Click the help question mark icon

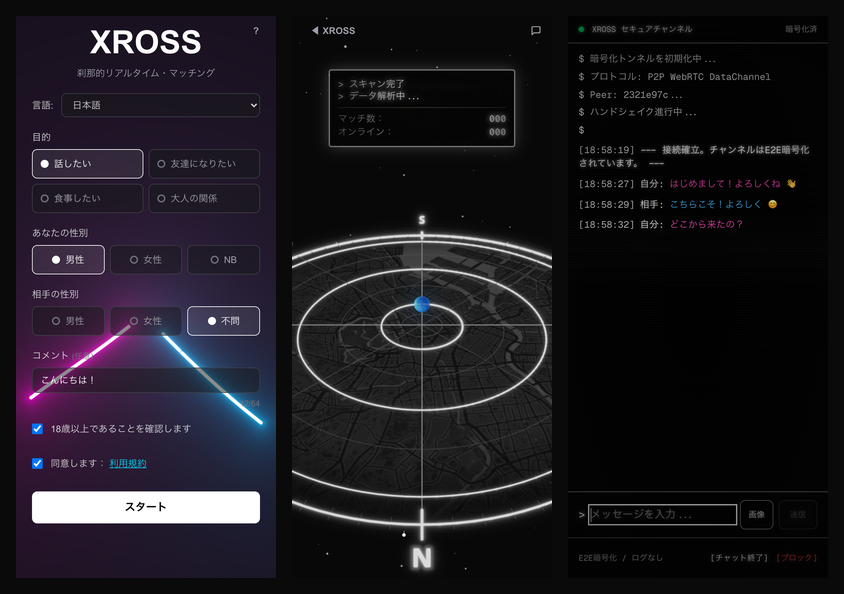point(256,31)
